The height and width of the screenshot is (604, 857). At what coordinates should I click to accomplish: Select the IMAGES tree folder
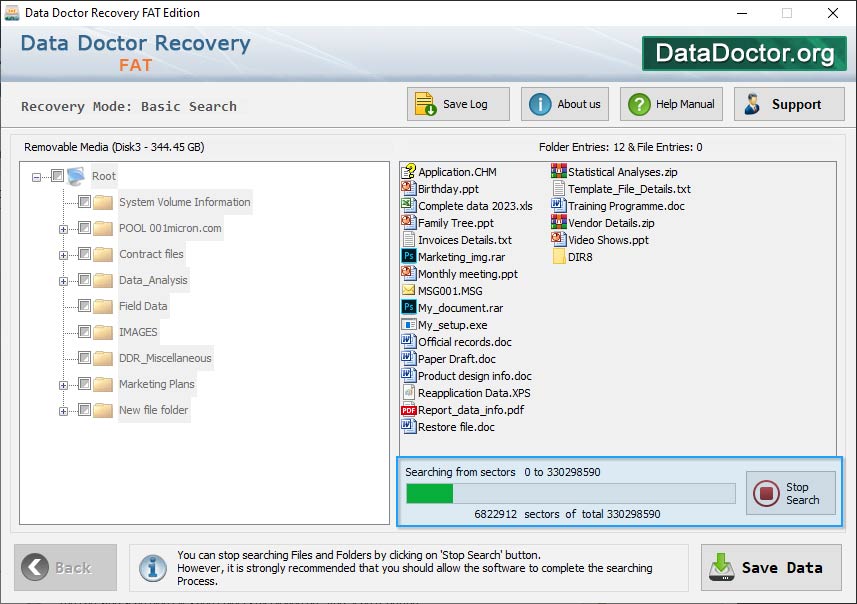138,332
